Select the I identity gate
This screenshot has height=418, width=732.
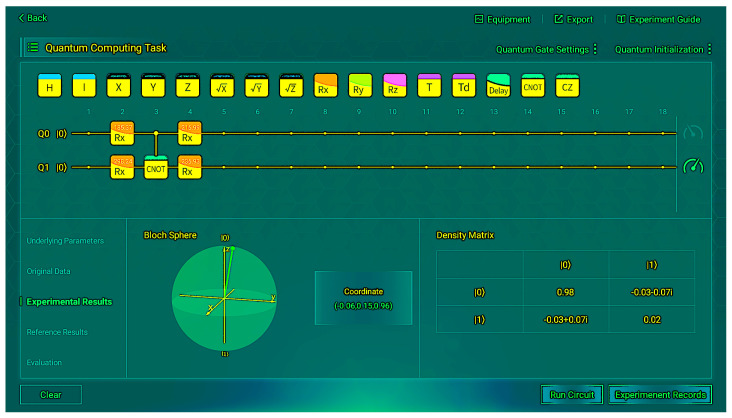click(84, 85)
